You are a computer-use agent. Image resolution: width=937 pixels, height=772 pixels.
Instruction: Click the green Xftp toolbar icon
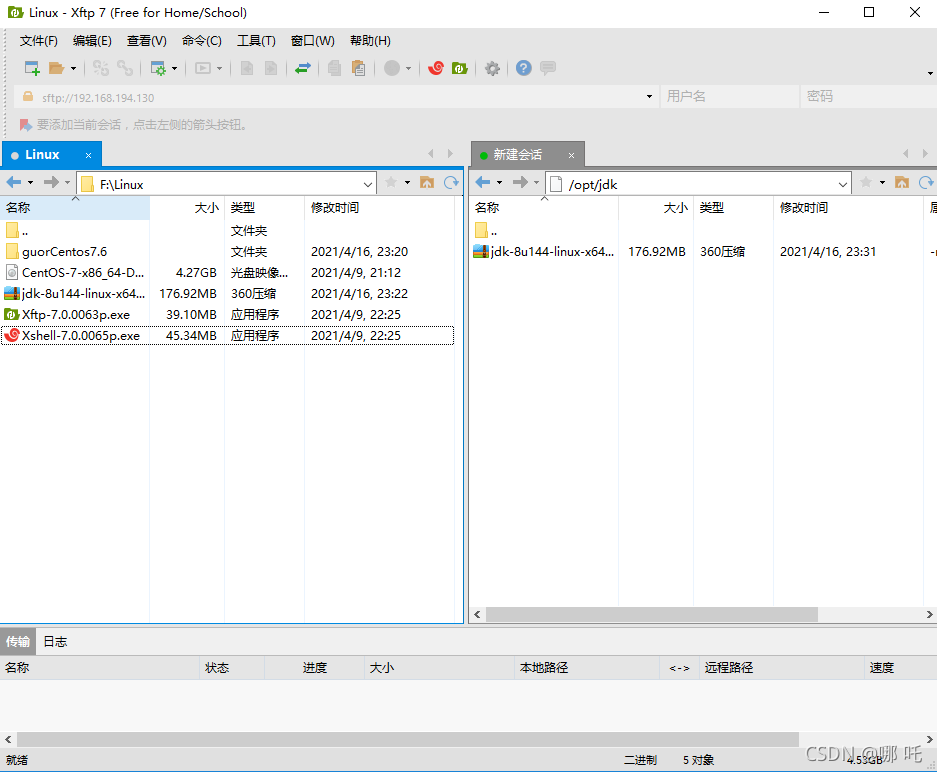pyautogui.click(x=460, y=68)
